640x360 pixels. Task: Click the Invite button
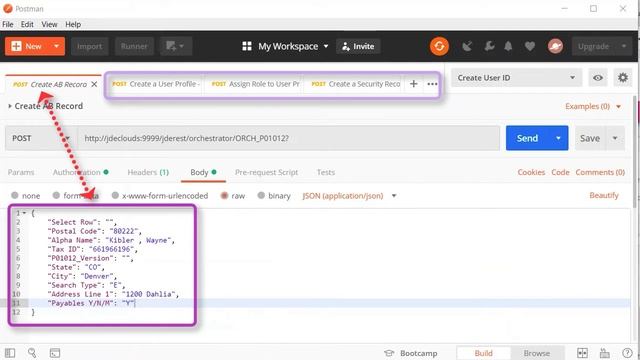tap(358, 46)
